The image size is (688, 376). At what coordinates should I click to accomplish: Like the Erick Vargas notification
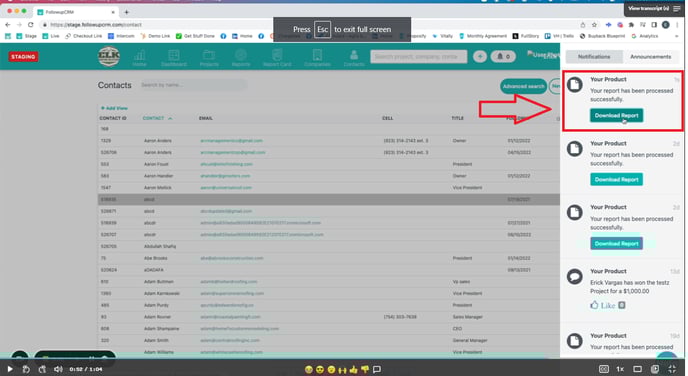(x=603, y=305)
